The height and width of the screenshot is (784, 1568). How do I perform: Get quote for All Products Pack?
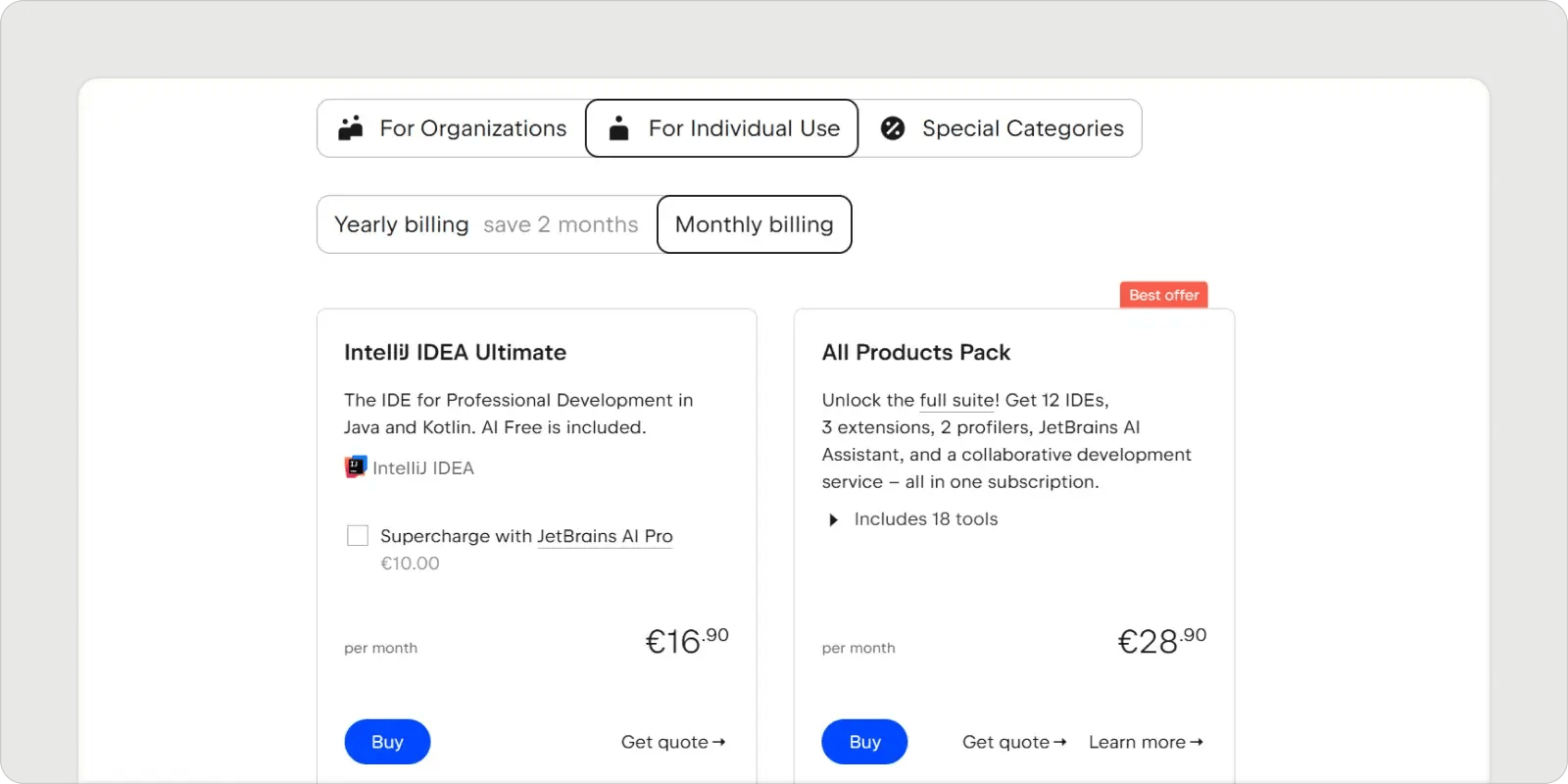coord(1014,742)
